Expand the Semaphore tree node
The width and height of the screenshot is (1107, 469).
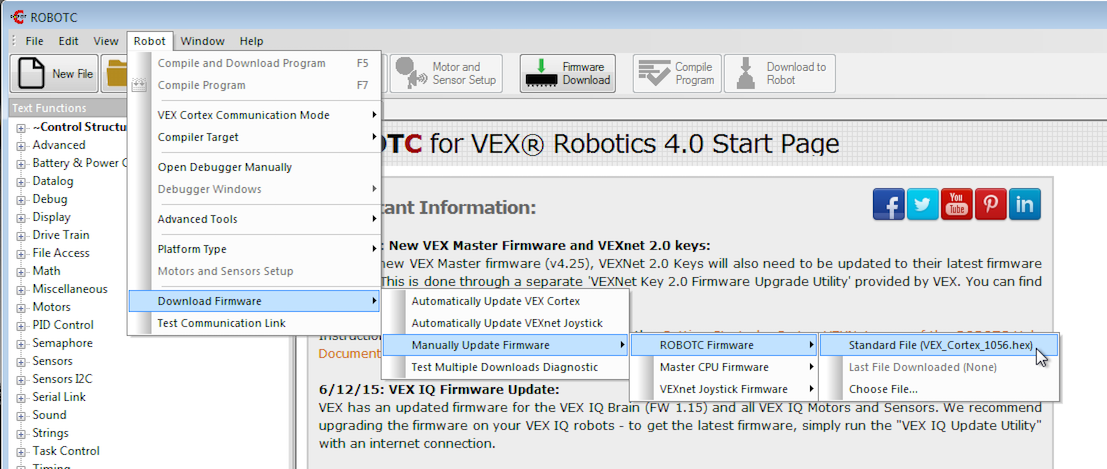[21, 343]
